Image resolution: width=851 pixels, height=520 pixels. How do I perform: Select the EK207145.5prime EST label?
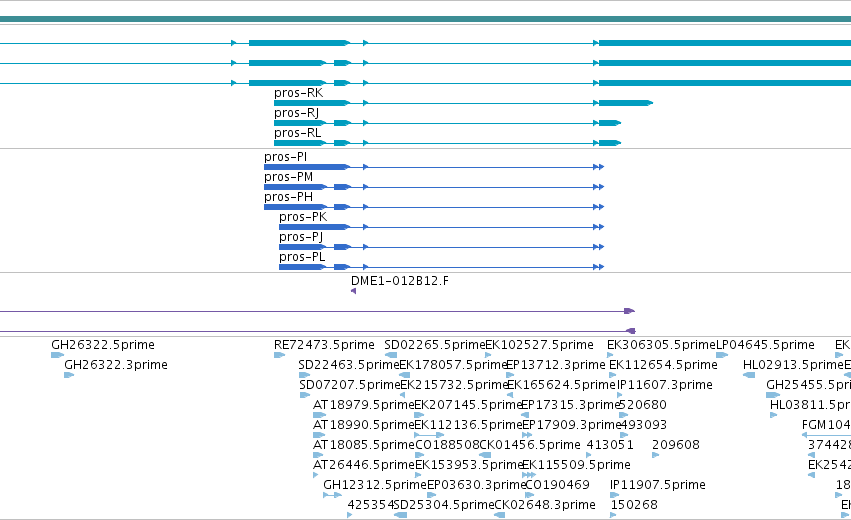pyautogui.click(x=468, y=405)
